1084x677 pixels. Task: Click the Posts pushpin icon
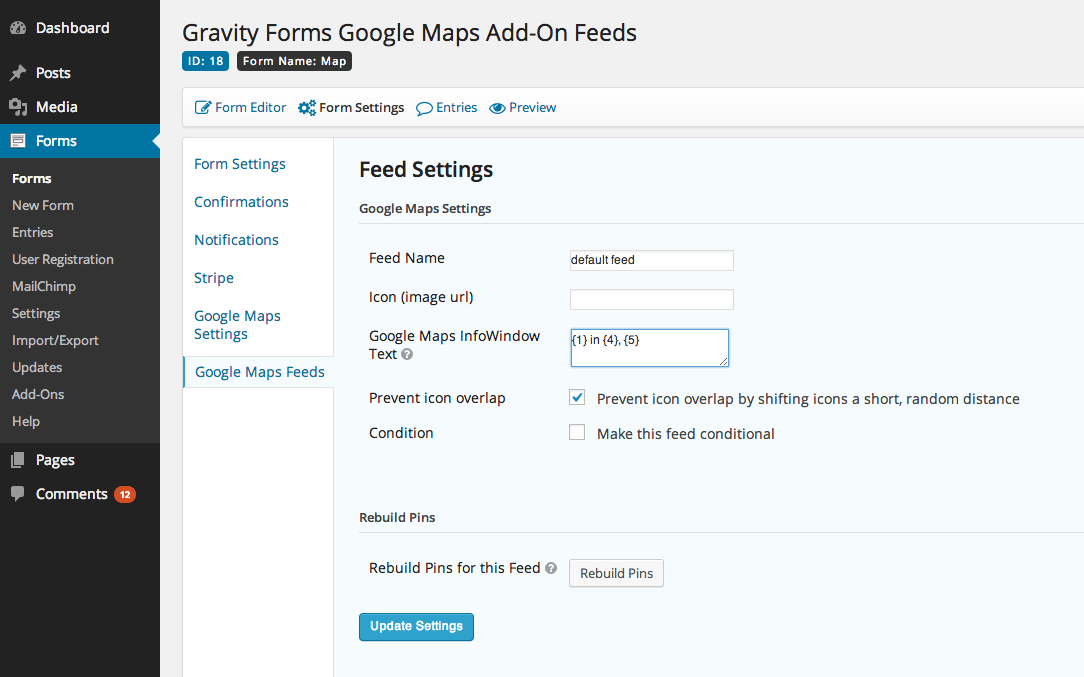pyautogui.click(x=18, y=73)
